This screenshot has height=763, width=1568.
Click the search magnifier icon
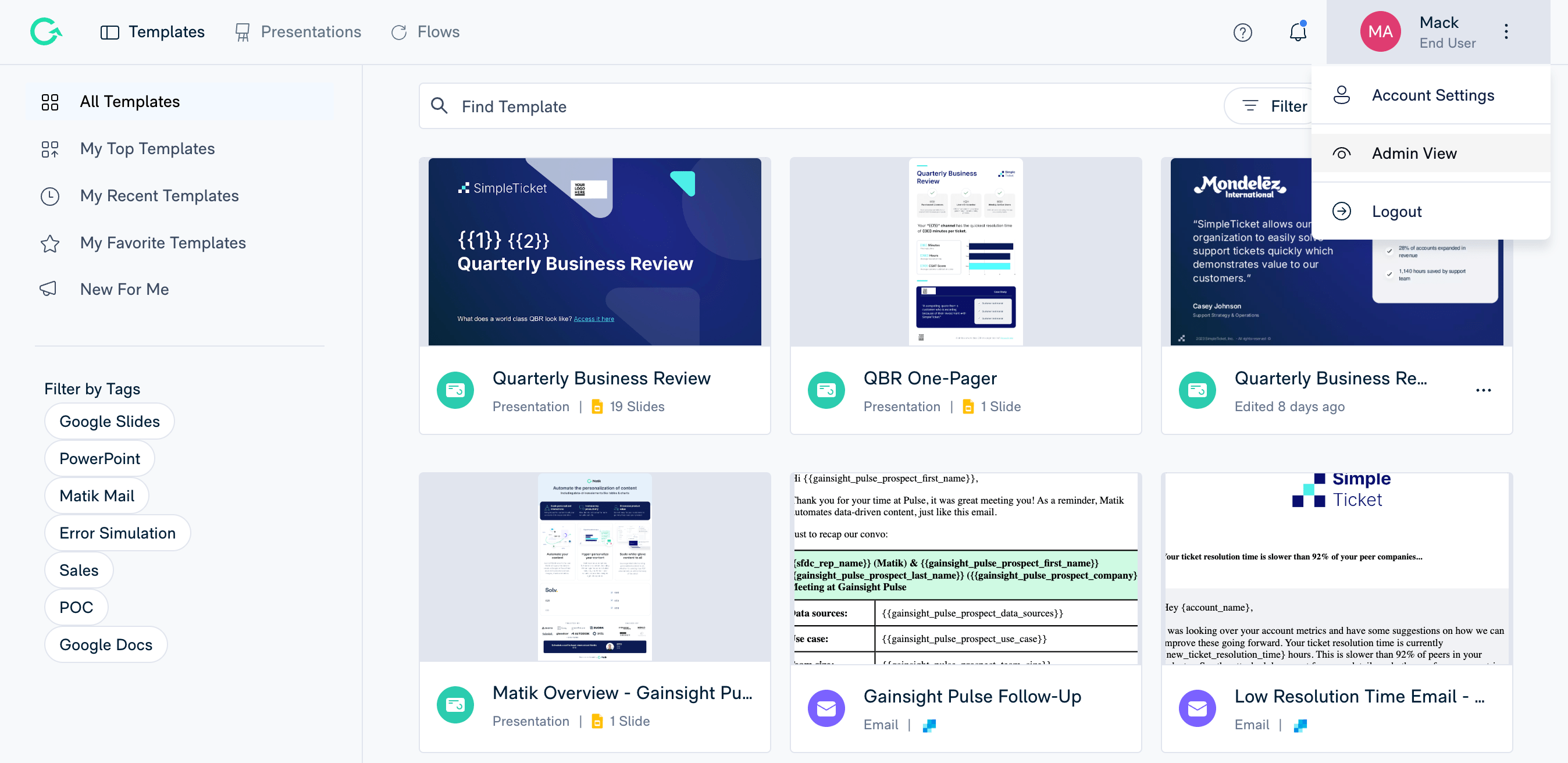pos(440,106)
